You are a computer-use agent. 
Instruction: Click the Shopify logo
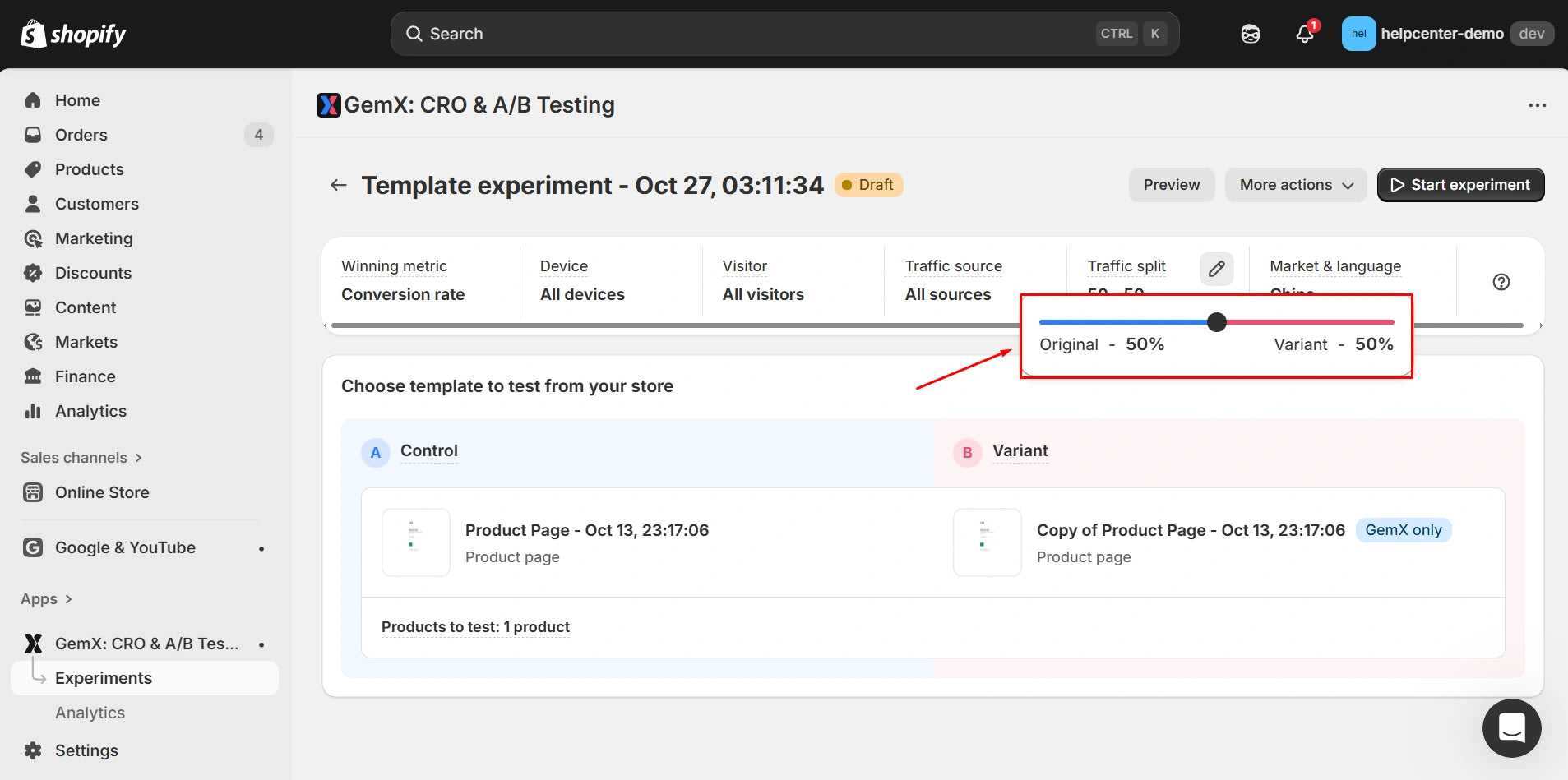tap(73, 34)
